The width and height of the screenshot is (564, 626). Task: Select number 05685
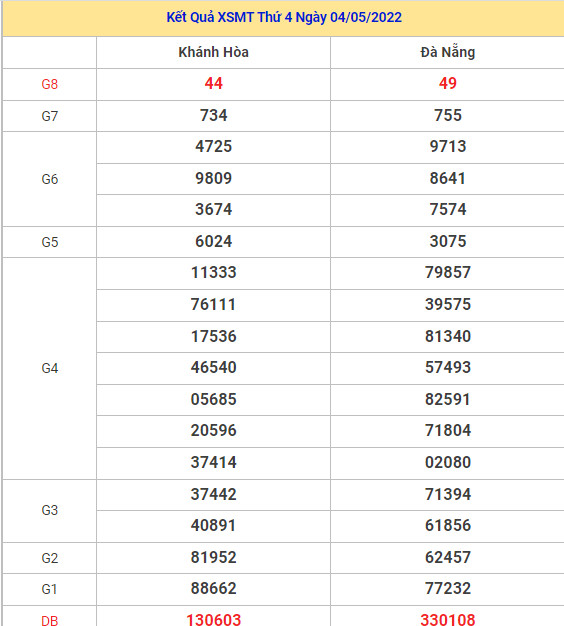[x=214, y=400]
